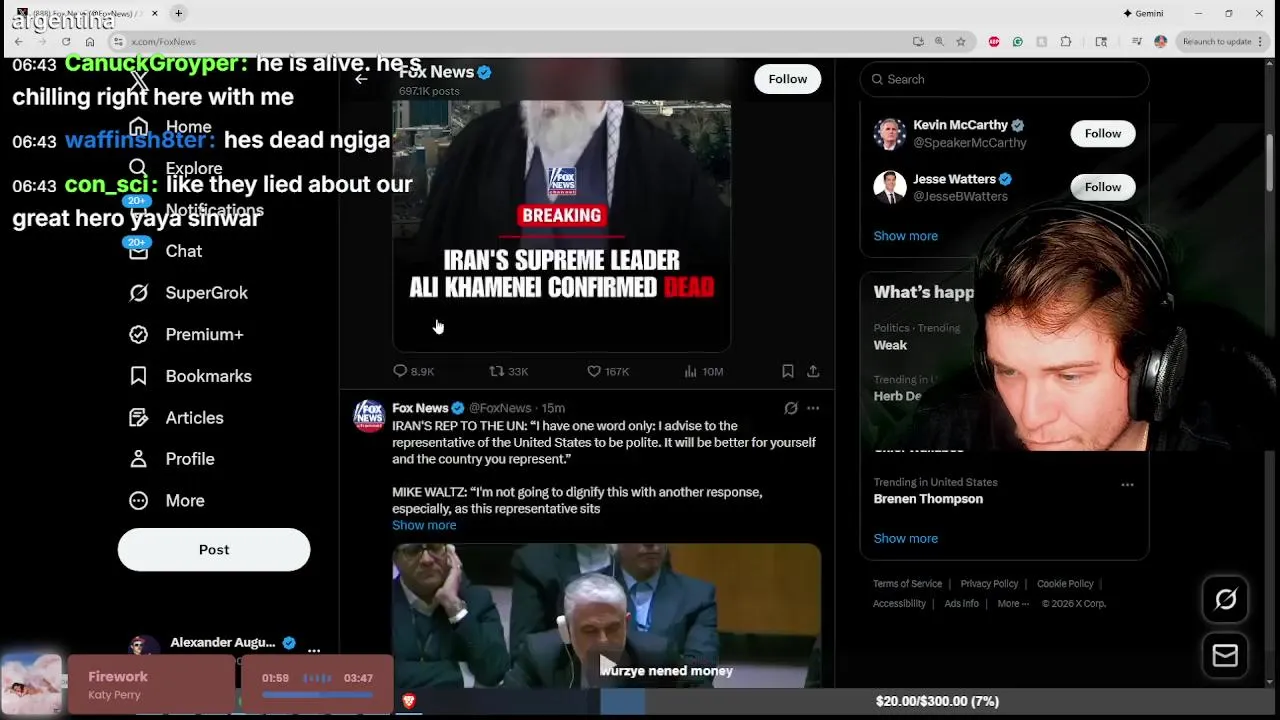Follow Jesse Watters

point(1103,187)
